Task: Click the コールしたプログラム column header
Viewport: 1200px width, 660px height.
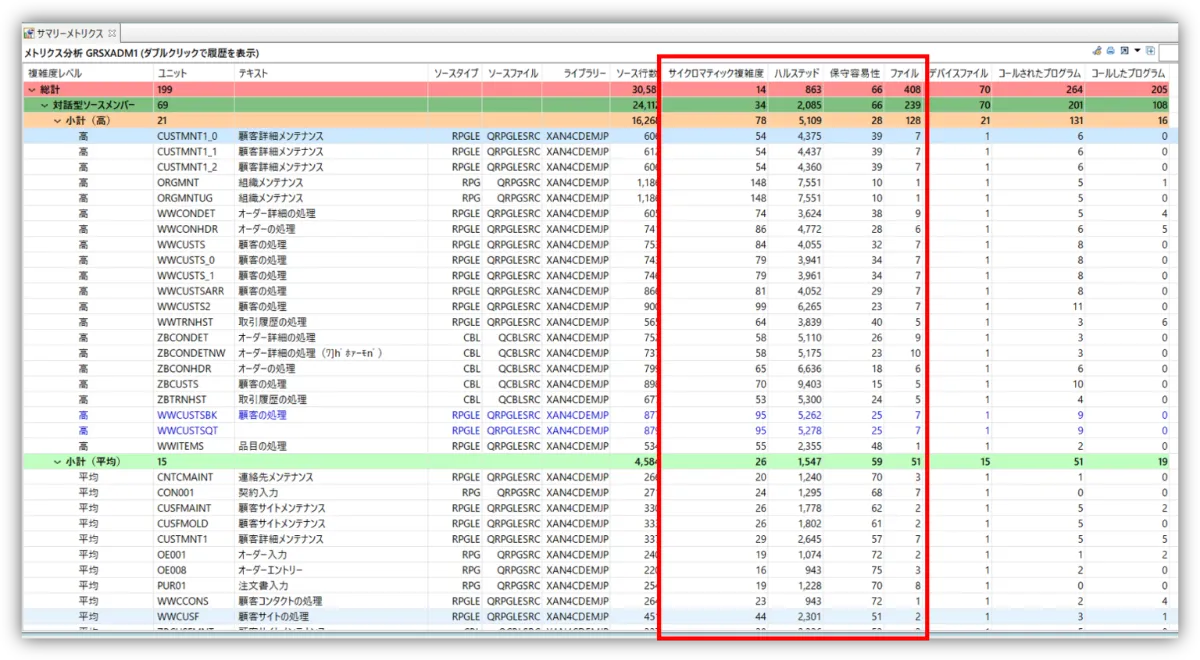Action: point(1128,74)
